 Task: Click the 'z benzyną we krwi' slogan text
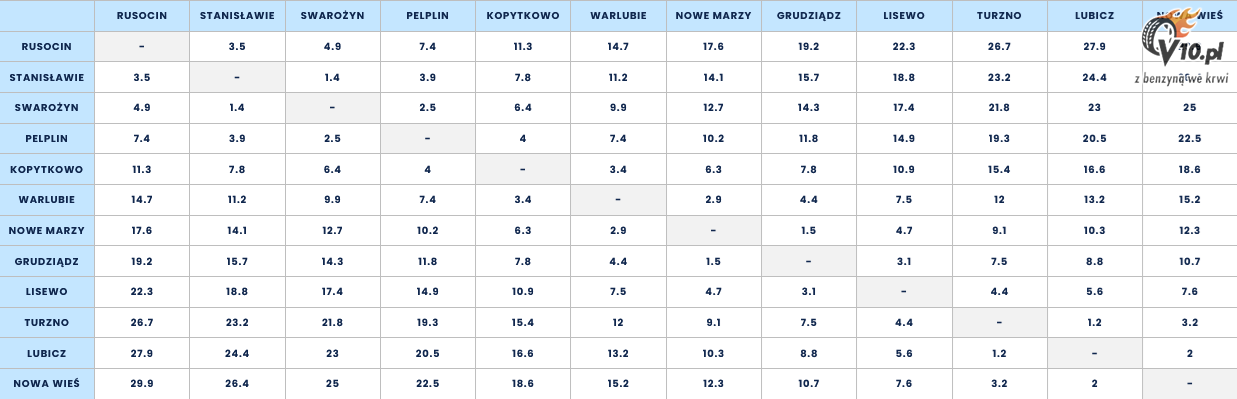pos(1181,78)
